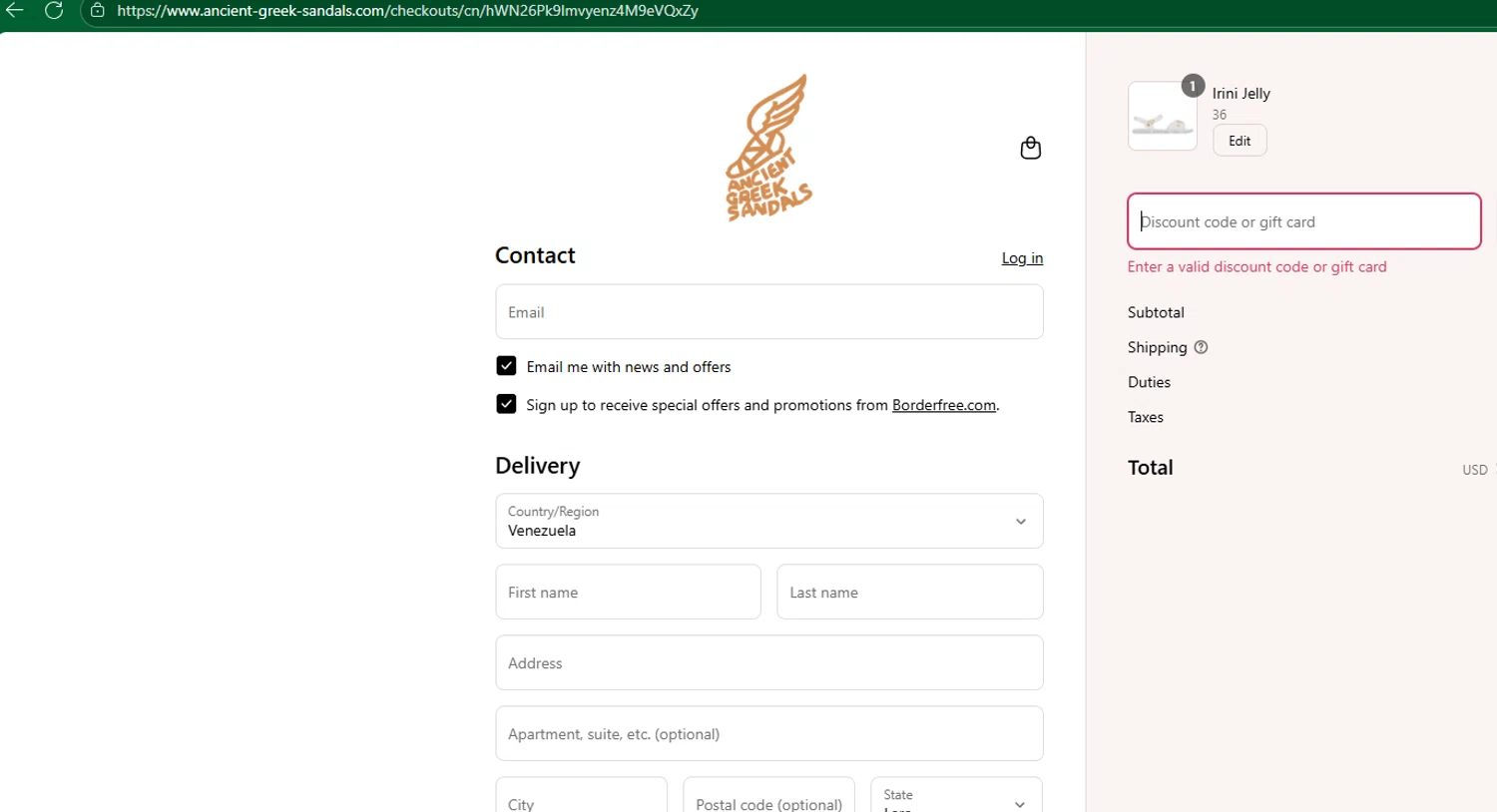The height and width of the screenshot is (812, 1497).
Task: Click the Subtotal label
Action: 1156,312
